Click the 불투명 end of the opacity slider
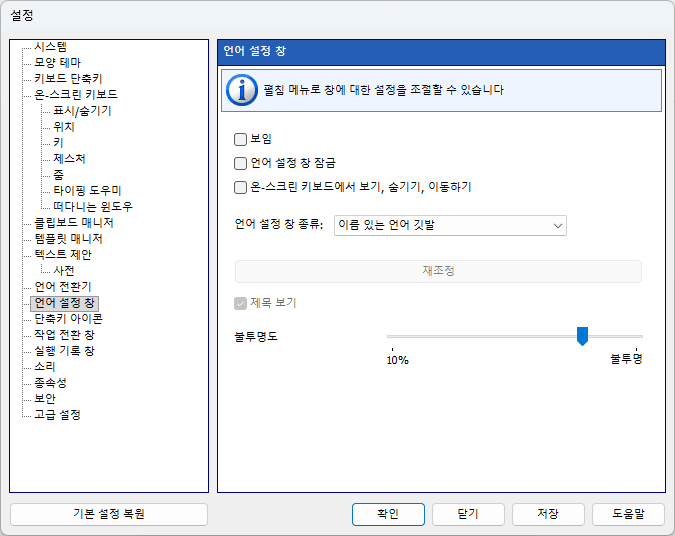The image size is (675, 536). click(x=626, y=359)
